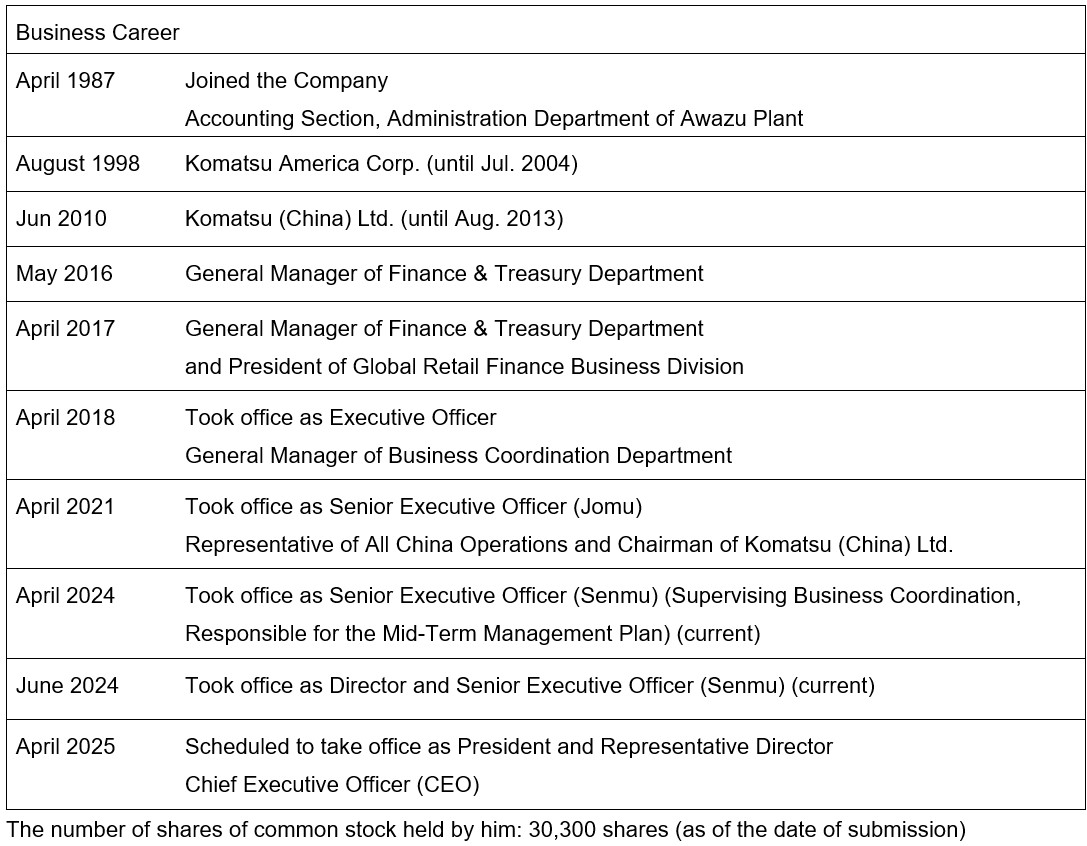Click the Business Coordination Department line

click(x=458, y=456)
